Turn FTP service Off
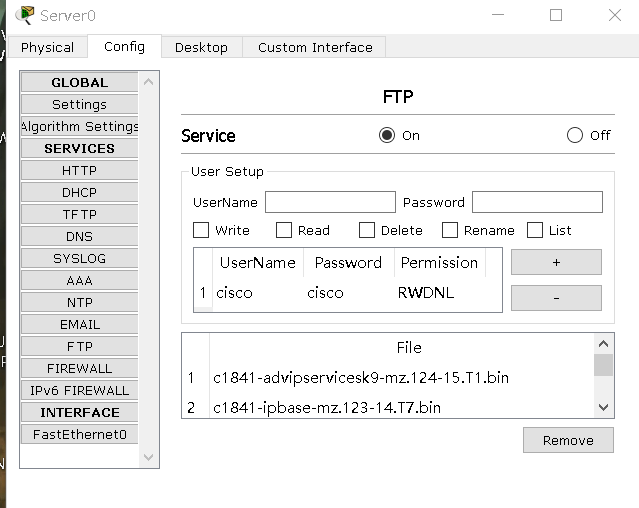The image size is (639, 508). pyautogui.click(x=574, y=136)
